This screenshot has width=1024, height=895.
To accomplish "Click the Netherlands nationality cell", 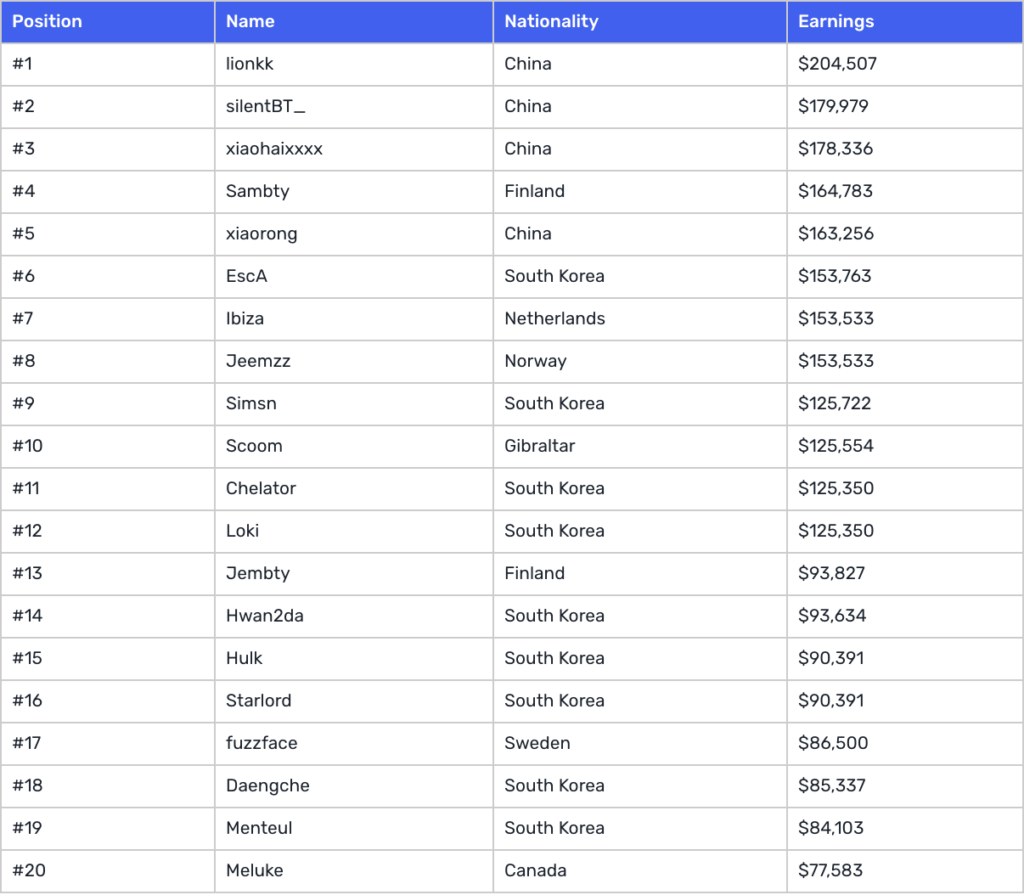I will (x=554, y=319).
